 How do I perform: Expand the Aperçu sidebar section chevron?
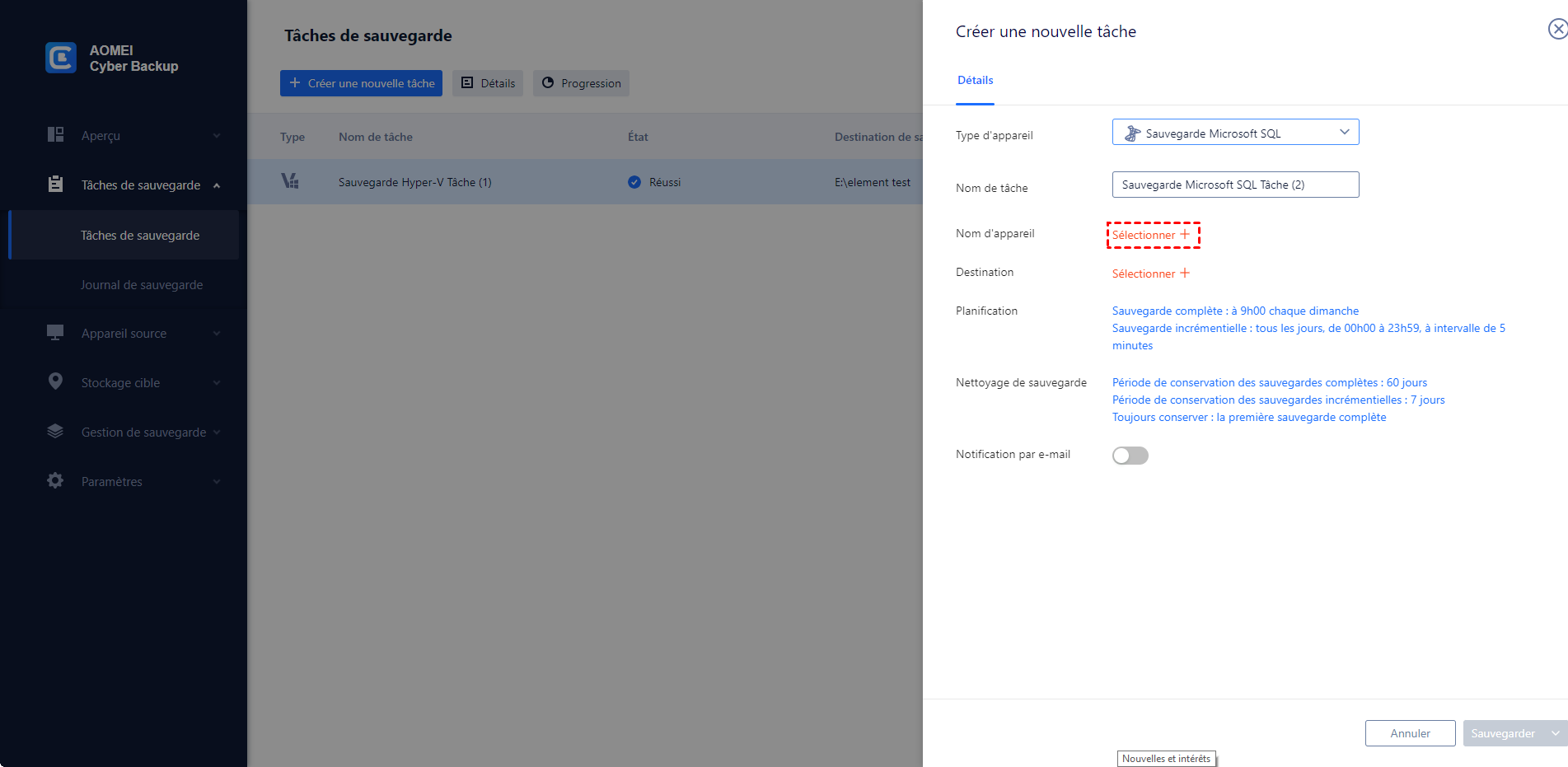pyautogui.click(x=217, y=136)
